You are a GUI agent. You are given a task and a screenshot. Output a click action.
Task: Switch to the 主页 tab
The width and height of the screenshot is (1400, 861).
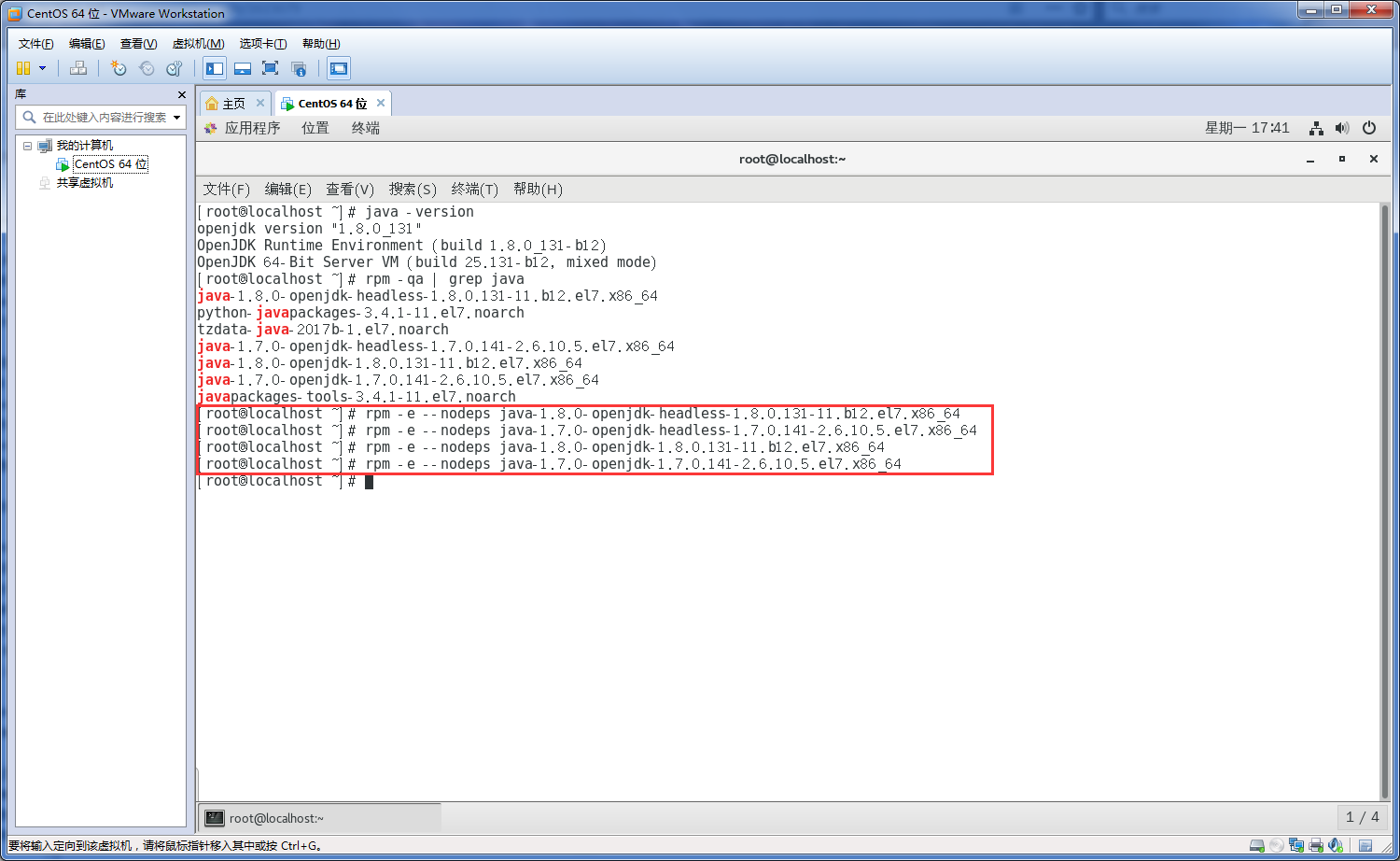[x=233, y=104]
